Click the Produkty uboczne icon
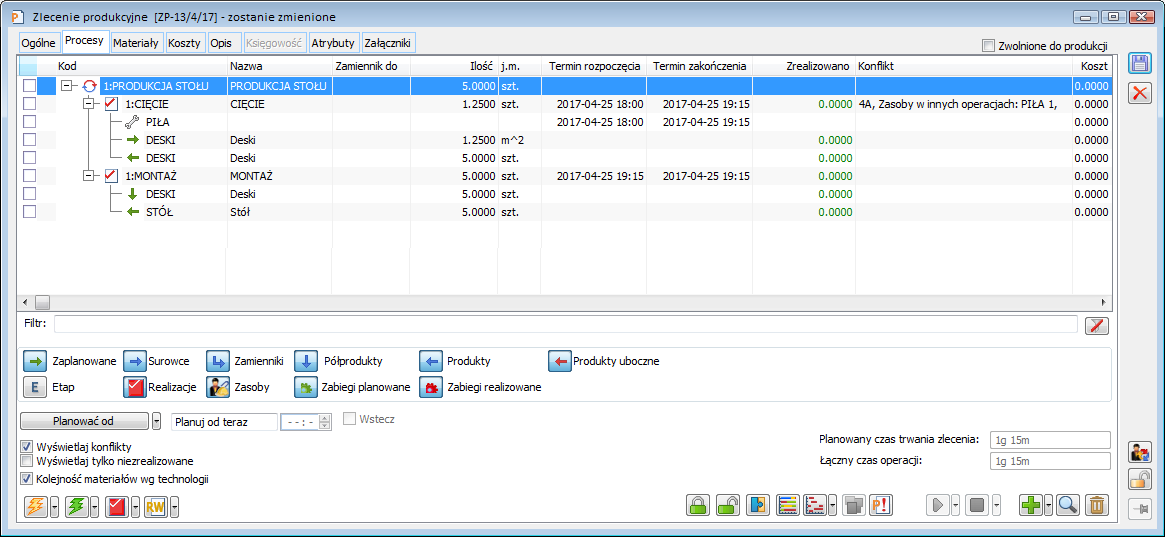1168x538 pixels. (558, 361)
